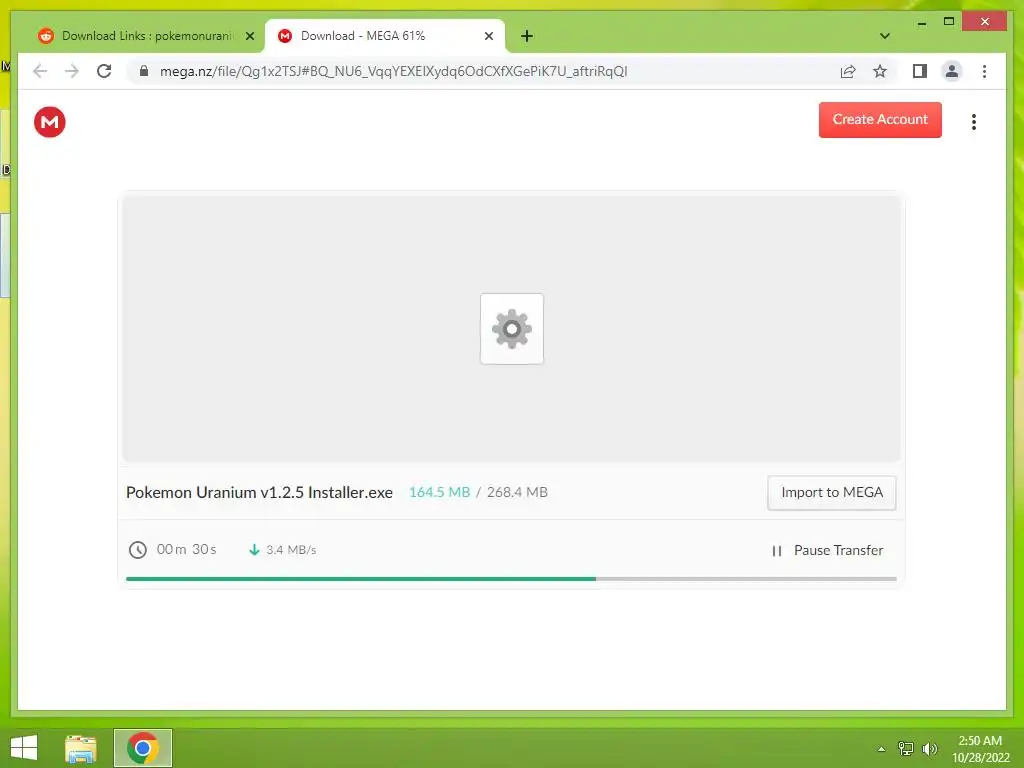Open a new browser tab
This screenshot has height=768, width=1024.
526,36
